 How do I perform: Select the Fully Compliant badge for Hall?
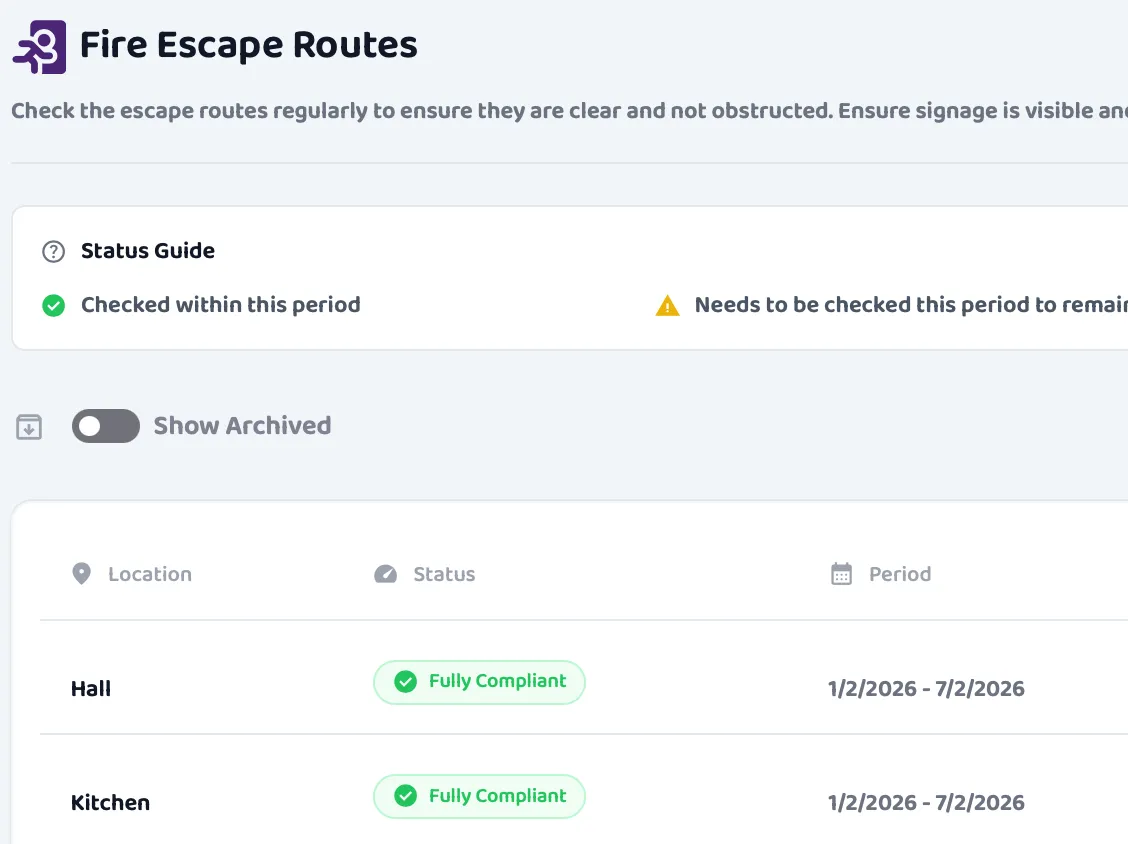coord(479,681)
